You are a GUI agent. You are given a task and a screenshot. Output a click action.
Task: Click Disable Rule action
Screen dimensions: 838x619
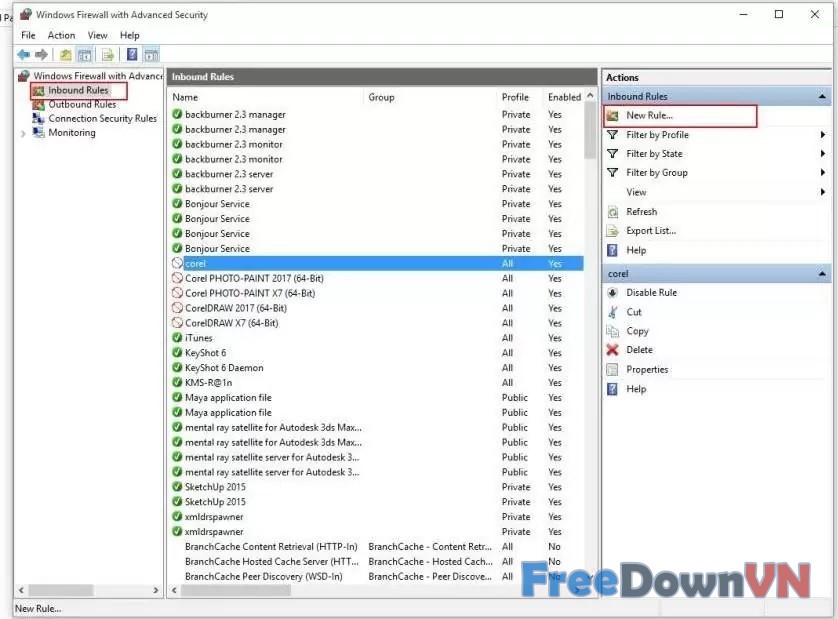[x=651, y=293]
